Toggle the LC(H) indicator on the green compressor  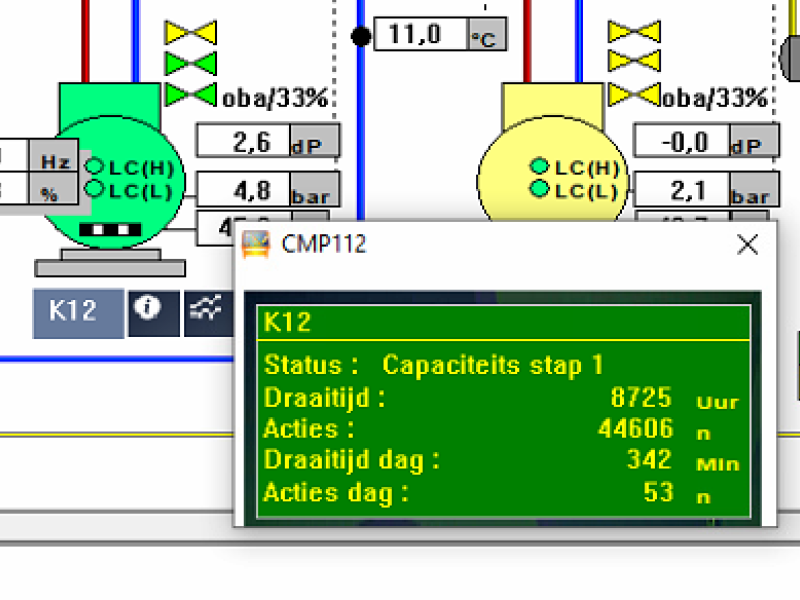click(x=94, y=167)
